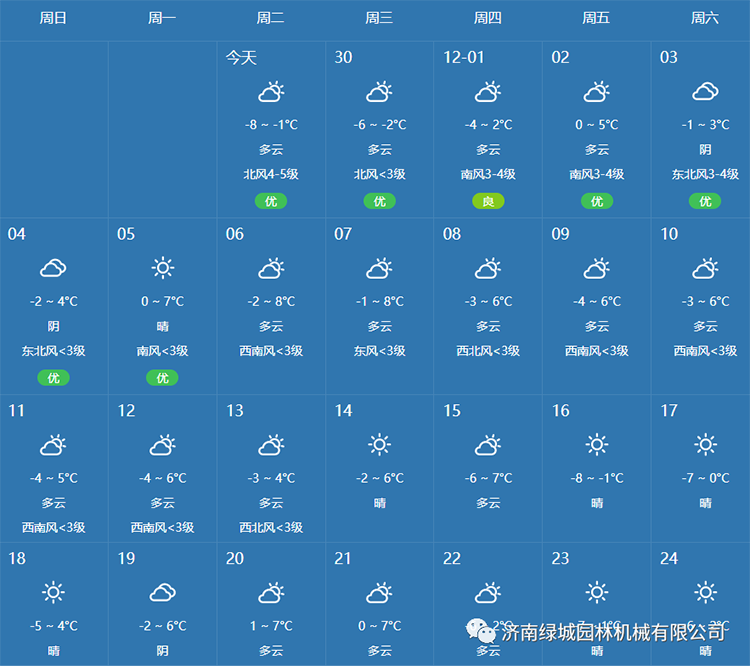Select the sun icon on day 14

[x=379, y=445]
